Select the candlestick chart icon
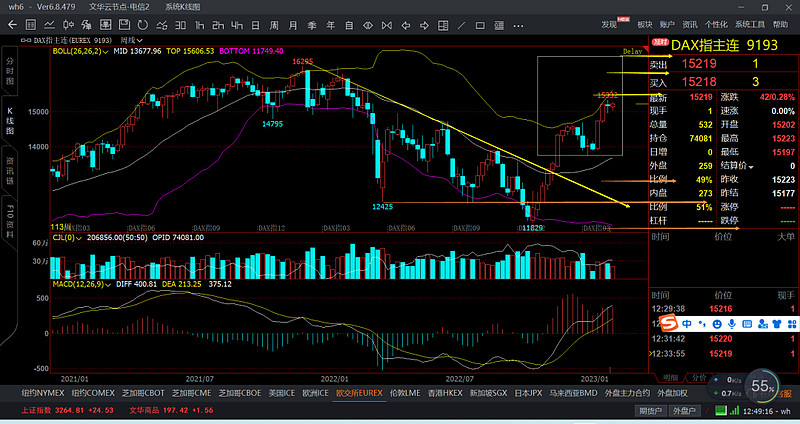Image resolution: width=800 pixels, height=424 pixels. tap(68, 25)
